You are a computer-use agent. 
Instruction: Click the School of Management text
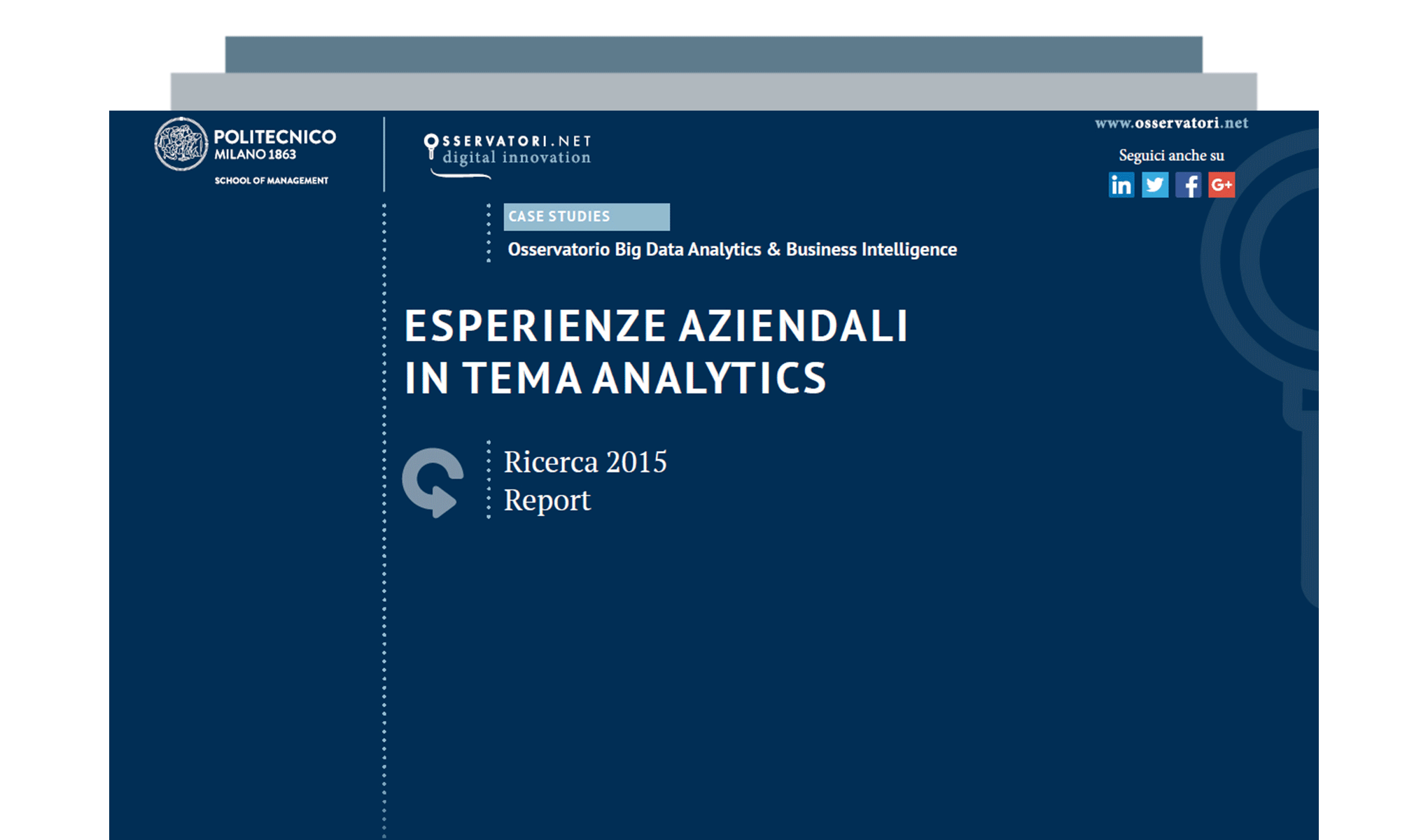point(270,180)
